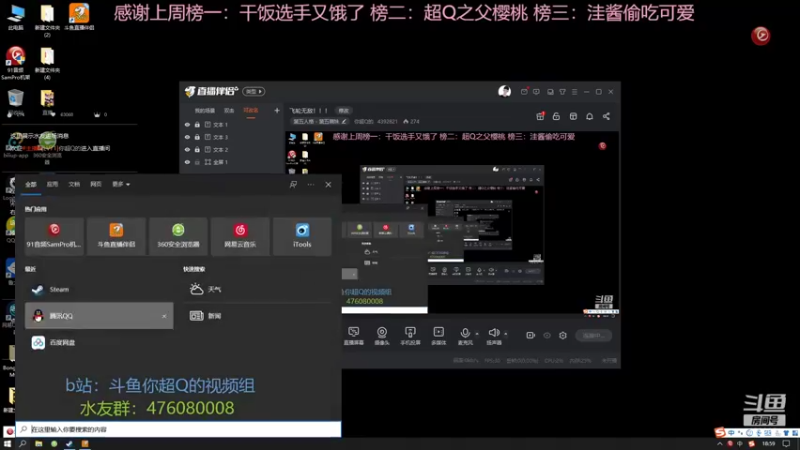The height and width of the screenshot is (450, 800).
Task: Open the 新闻 quick search
Action: coord(258,316)
